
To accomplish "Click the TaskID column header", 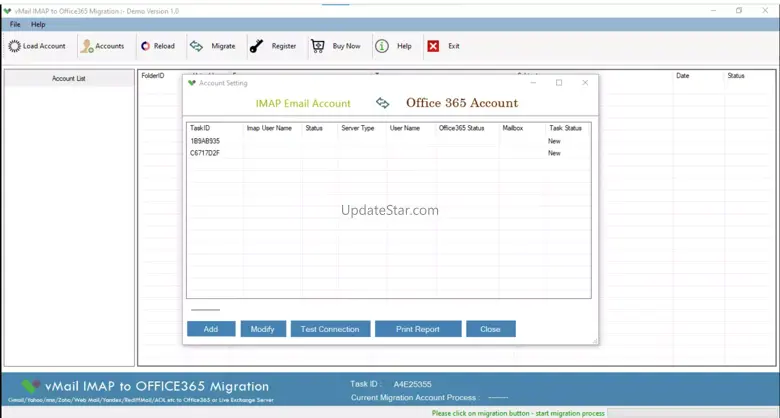I will pyautogui.click(x=200, y=128).
